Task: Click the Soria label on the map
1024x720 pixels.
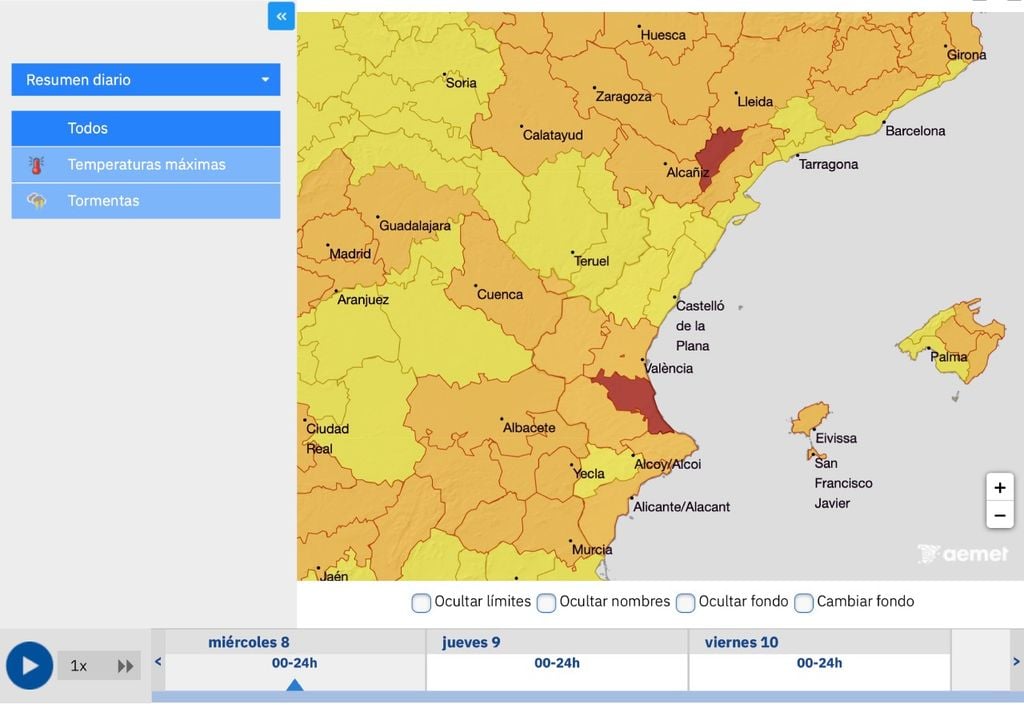Action: [460, 82]
